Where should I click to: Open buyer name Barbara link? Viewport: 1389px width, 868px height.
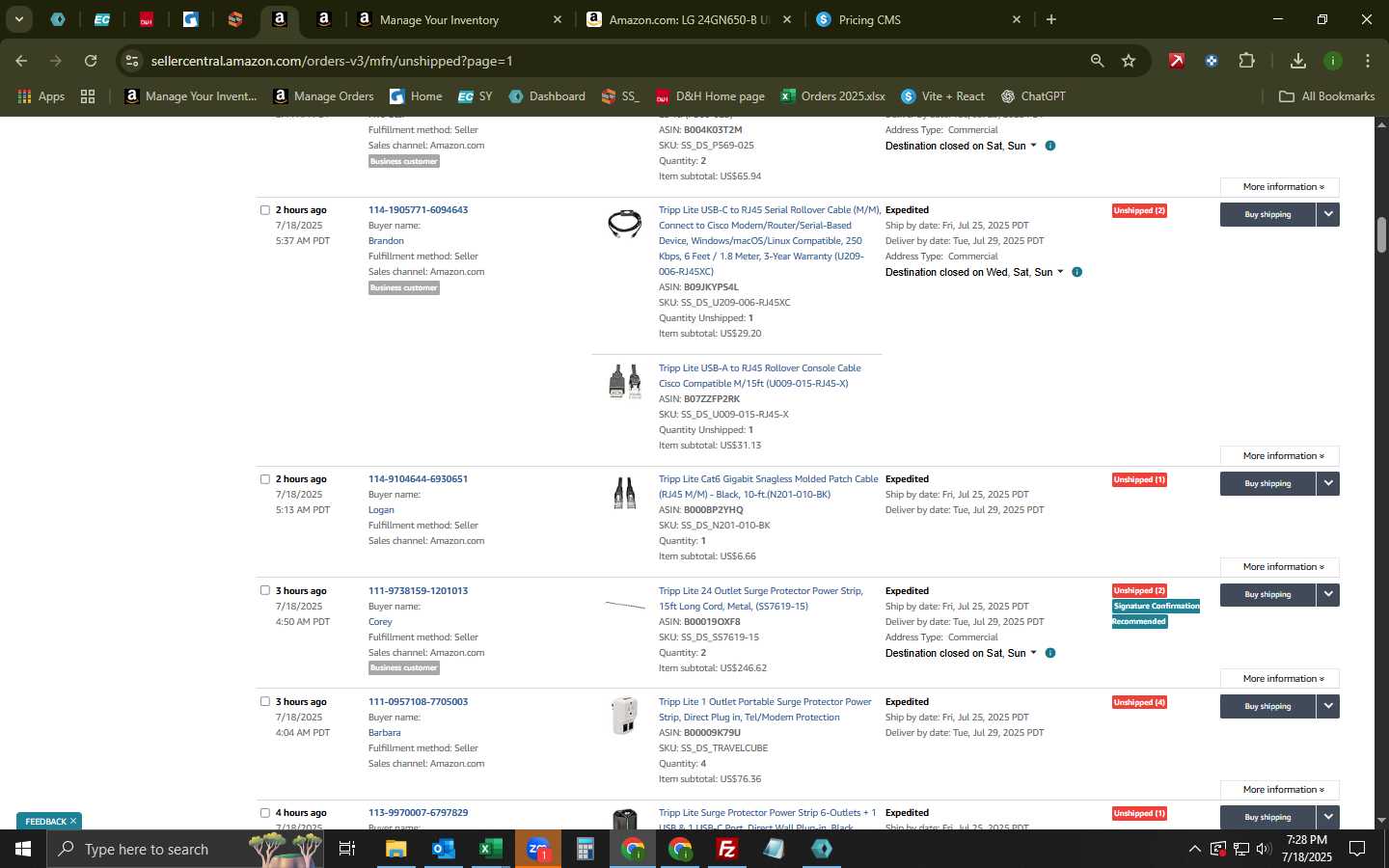(384, 732)
